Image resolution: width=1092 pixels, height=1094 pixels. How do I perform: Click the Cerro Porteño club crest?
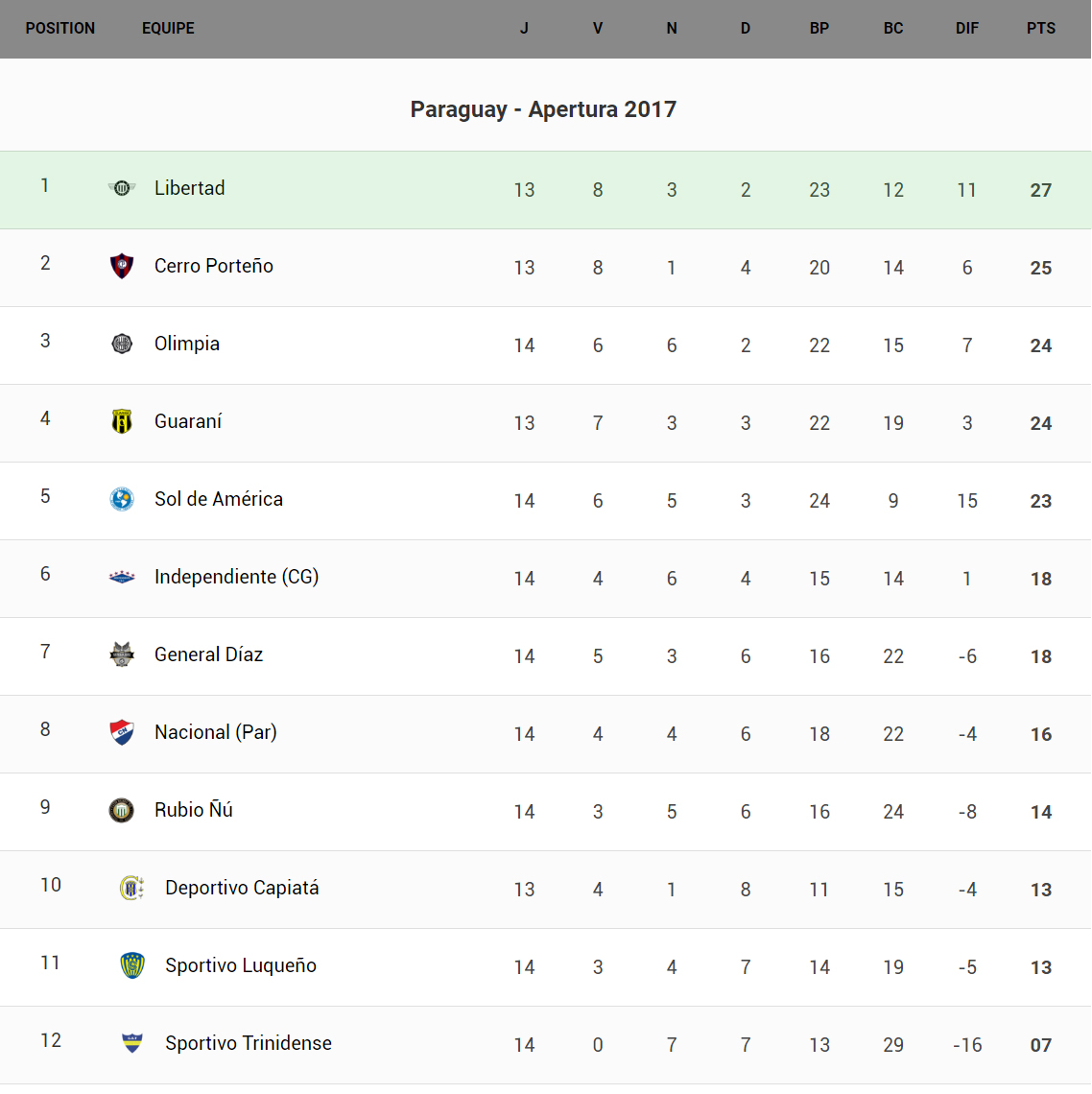coord(122,266)
